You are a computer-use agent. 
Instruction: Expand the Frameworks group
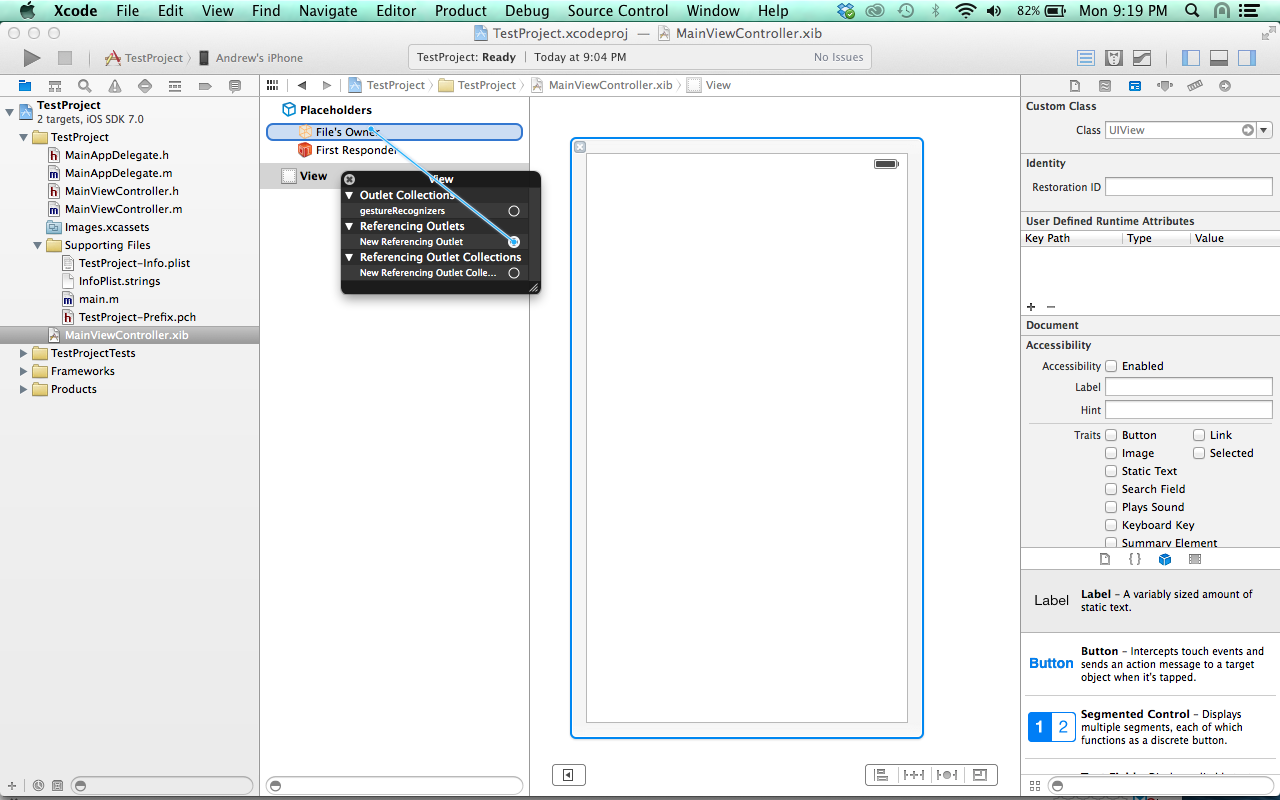coord(23,371)
